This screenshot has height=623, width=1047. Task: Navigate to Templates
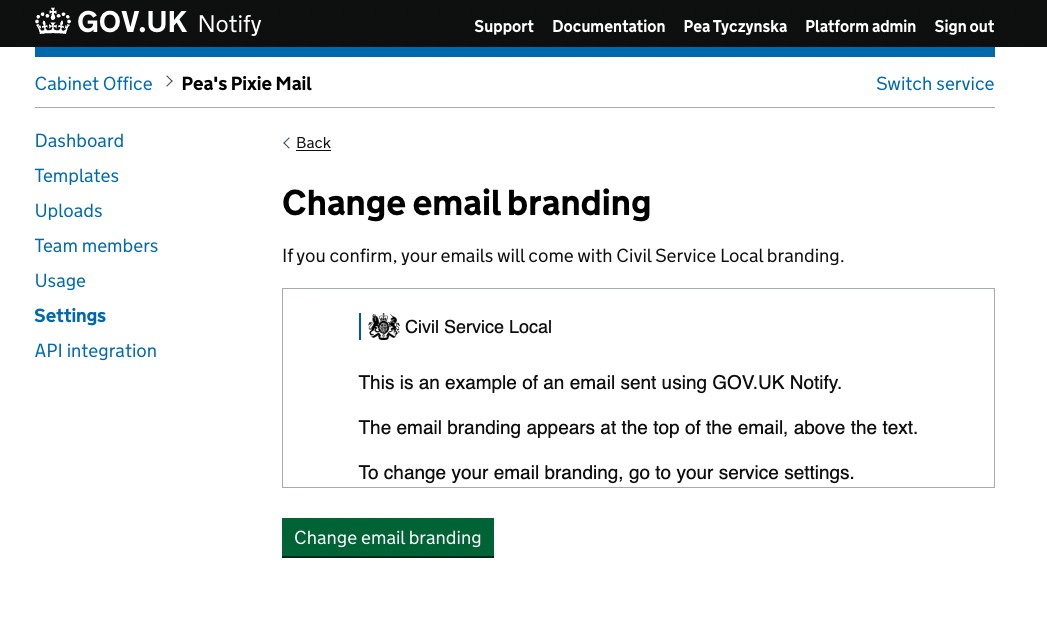pyautogui.click(x=77, y=176)
